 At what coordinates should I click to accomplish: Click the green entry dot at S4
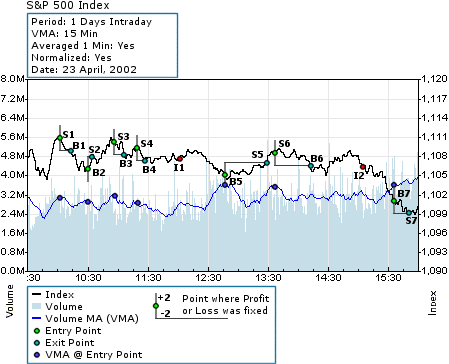coord(137,148)
